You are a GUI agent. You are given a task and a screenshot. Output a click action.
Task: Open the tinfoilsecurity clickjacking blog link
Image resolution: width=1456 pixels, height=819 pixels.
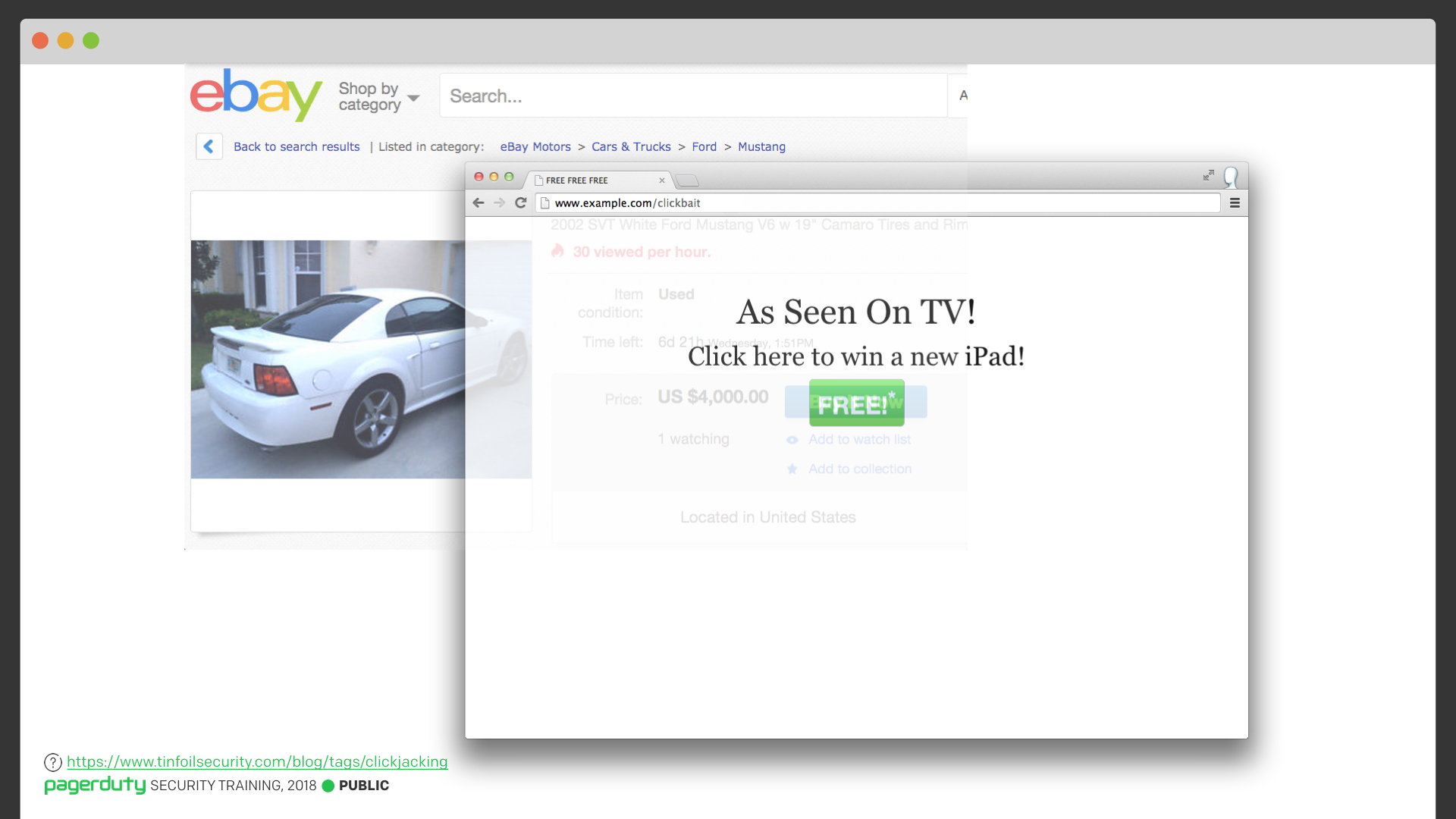(257, 761)
